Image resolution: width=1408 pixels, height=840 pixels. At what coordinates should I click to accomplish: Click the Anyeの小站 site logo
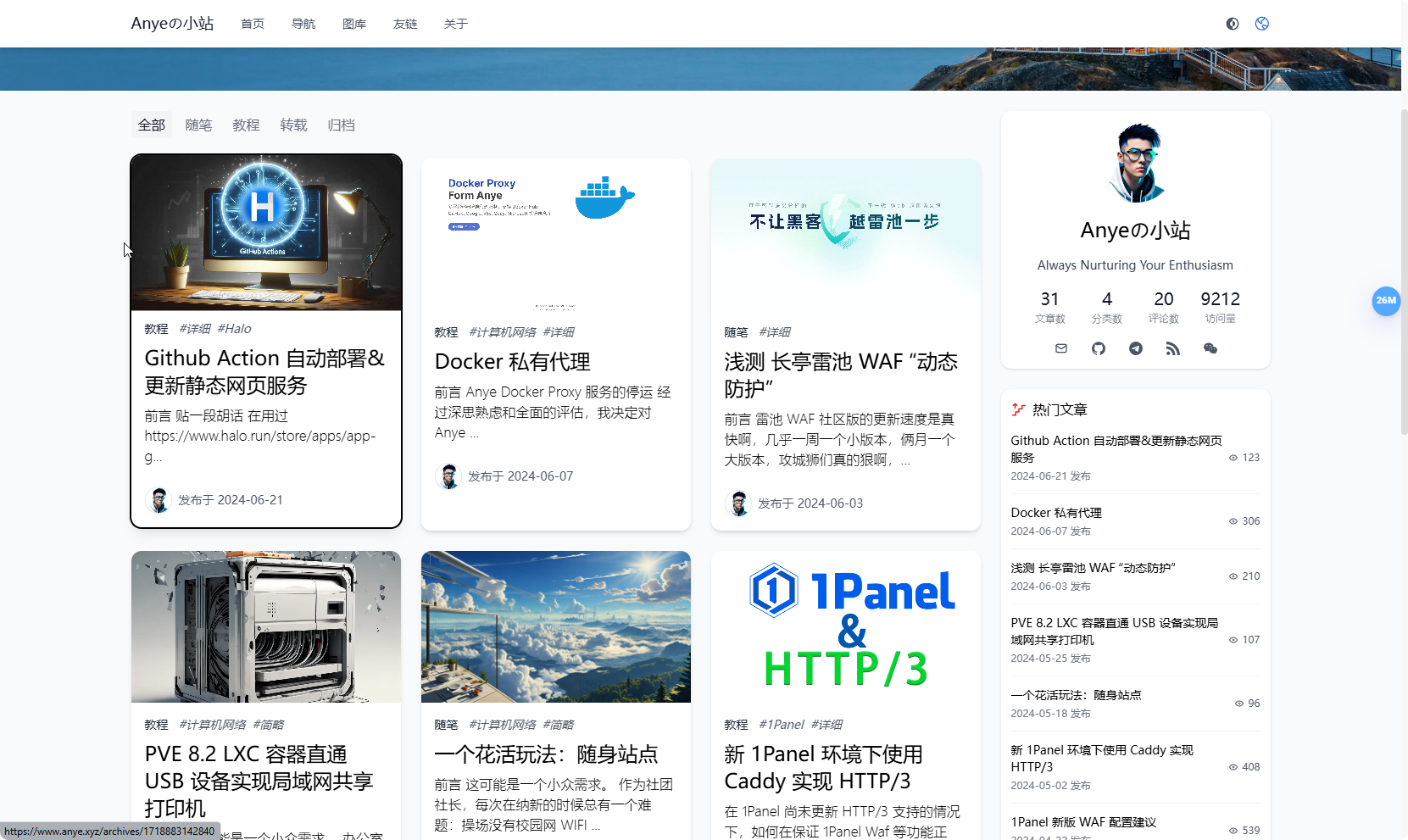tap(172, 24)
